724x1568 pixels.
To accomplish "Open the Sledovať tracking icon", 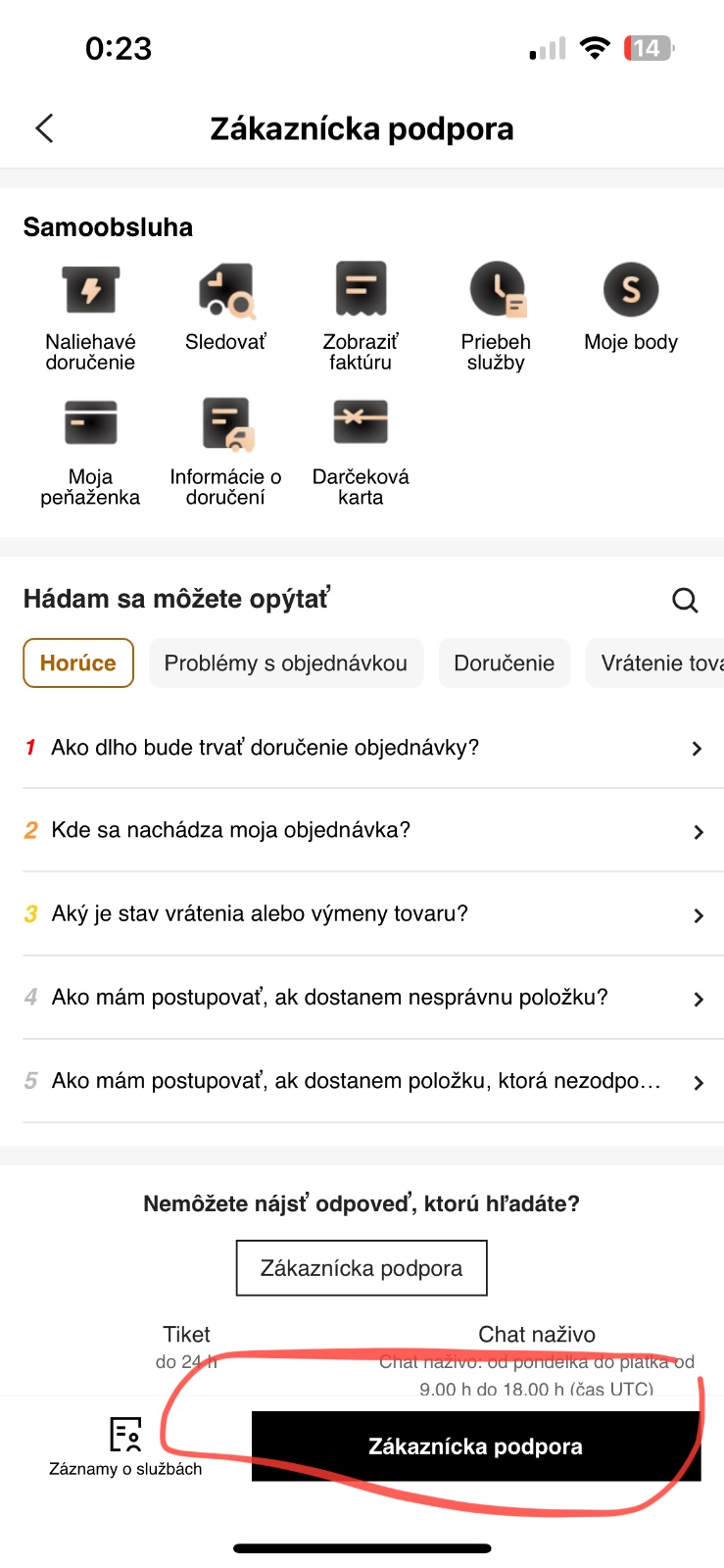I will click(x=226, y=291).
